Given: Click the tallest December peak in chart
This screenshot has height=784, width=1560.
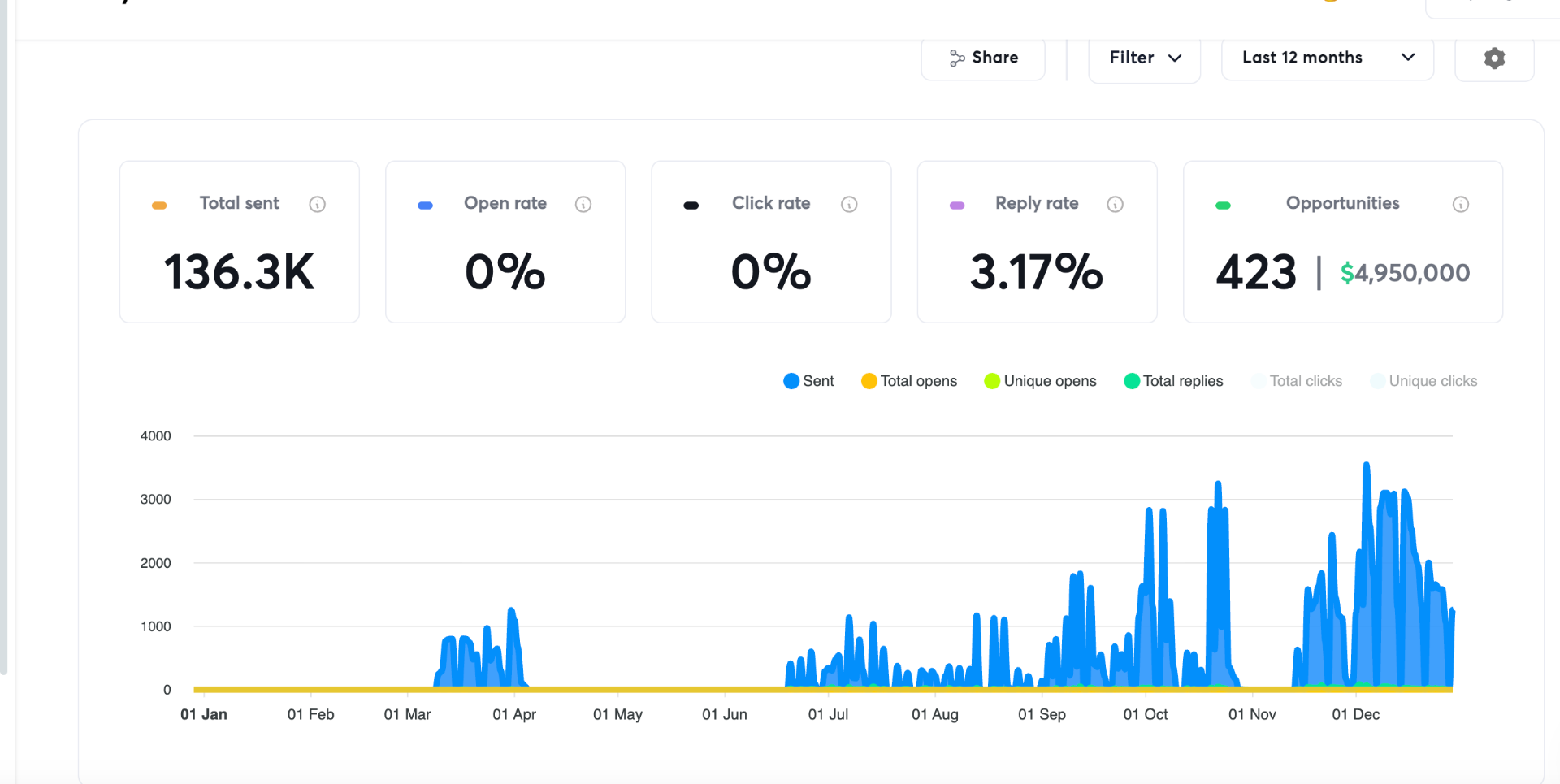Looking at the screenshot, I should click(1367, 466).
